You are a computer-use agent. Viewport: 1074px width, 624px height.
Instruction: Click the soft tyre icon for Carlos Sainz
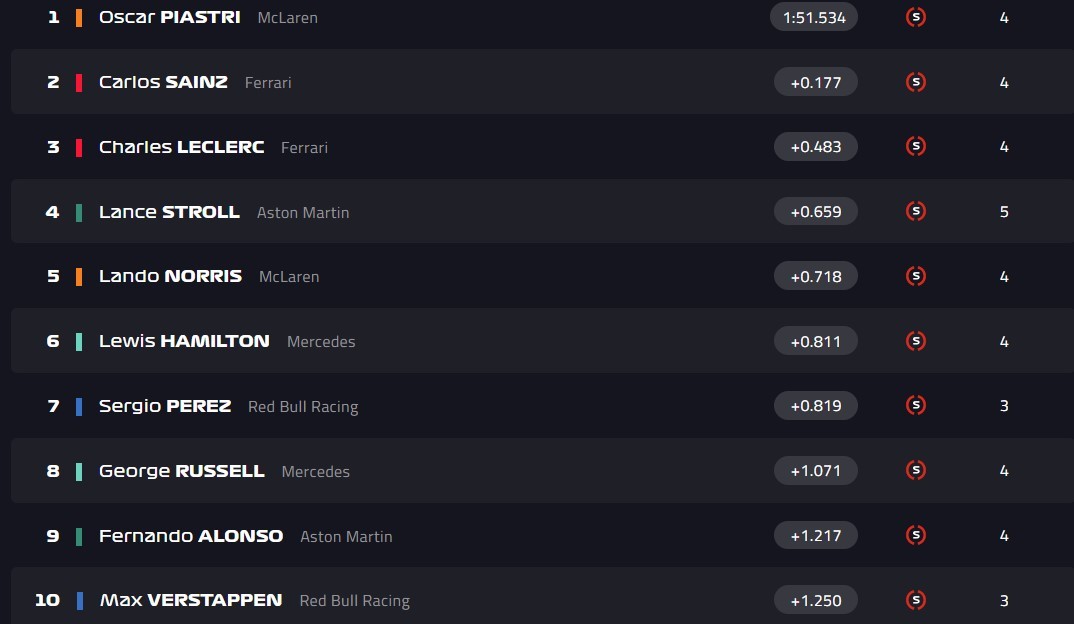pos(916,82)
